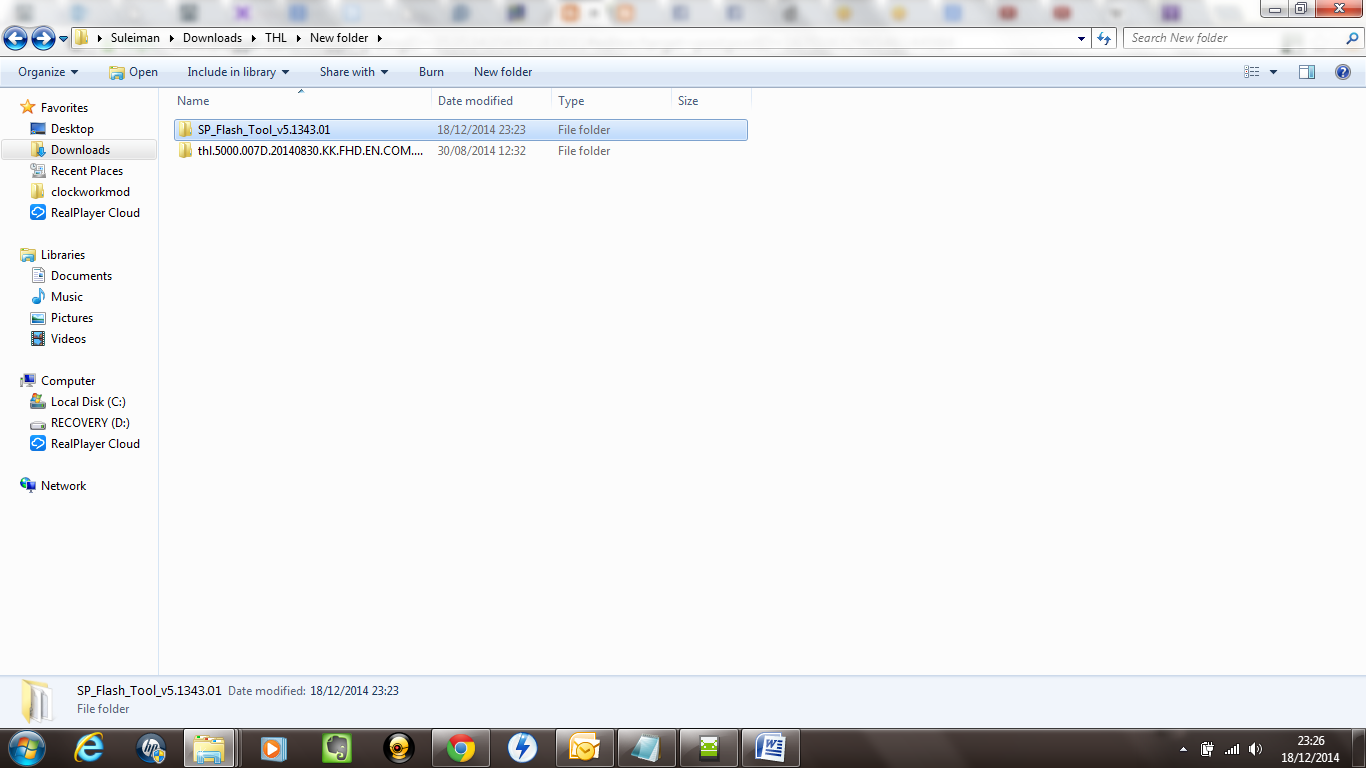Open the More view options dropdown arrow
Image resolution: width=1366 pixels, height=768 pixels.
click(1273, 72)
